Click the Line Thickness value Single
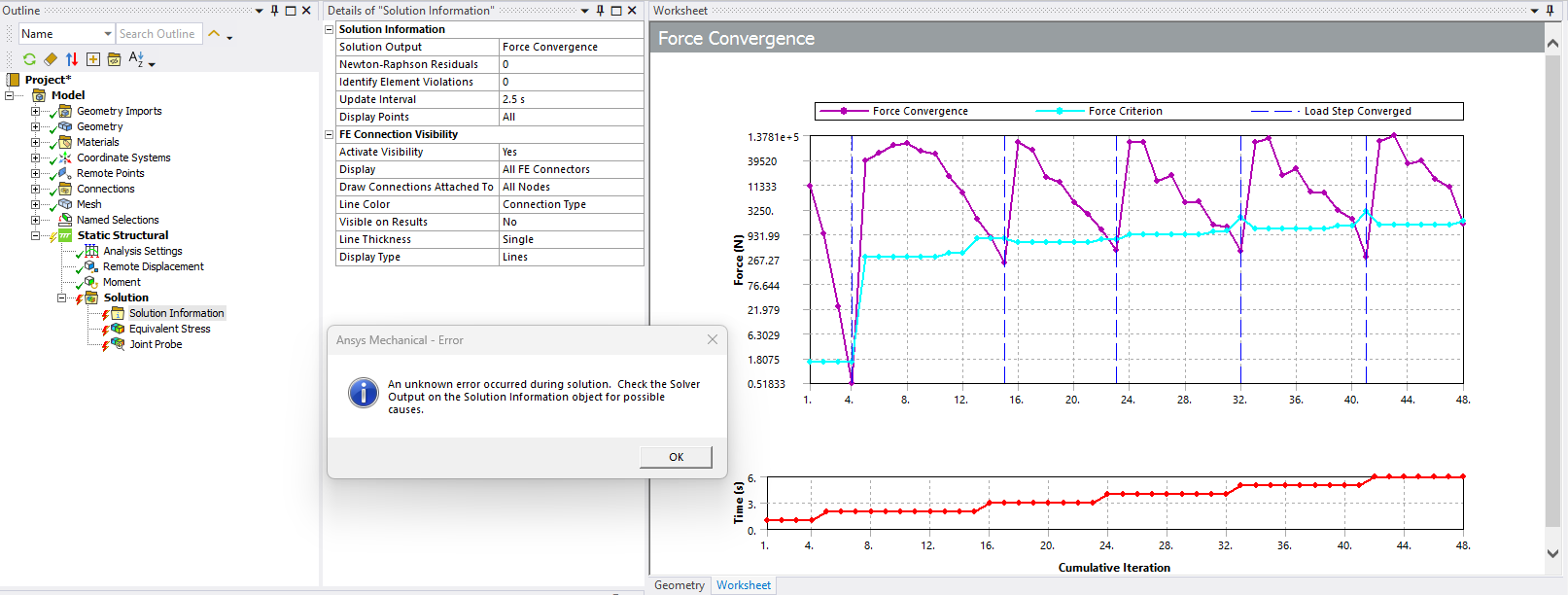Image resolution: width=1568 pixels, height=595 pixels. (x=572, y=239)
